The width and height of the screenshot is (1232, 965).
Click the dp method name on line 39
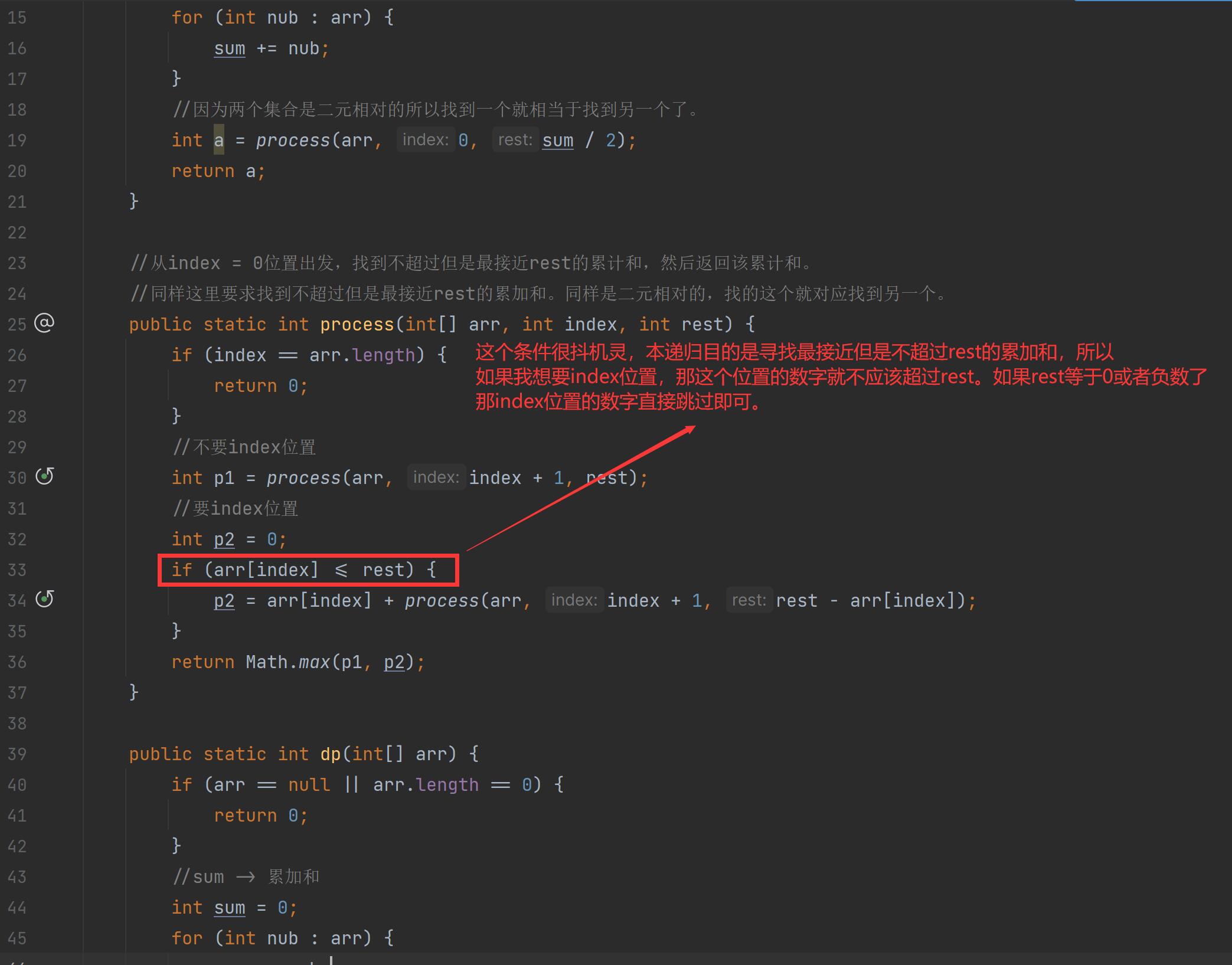tap(330, 754)
